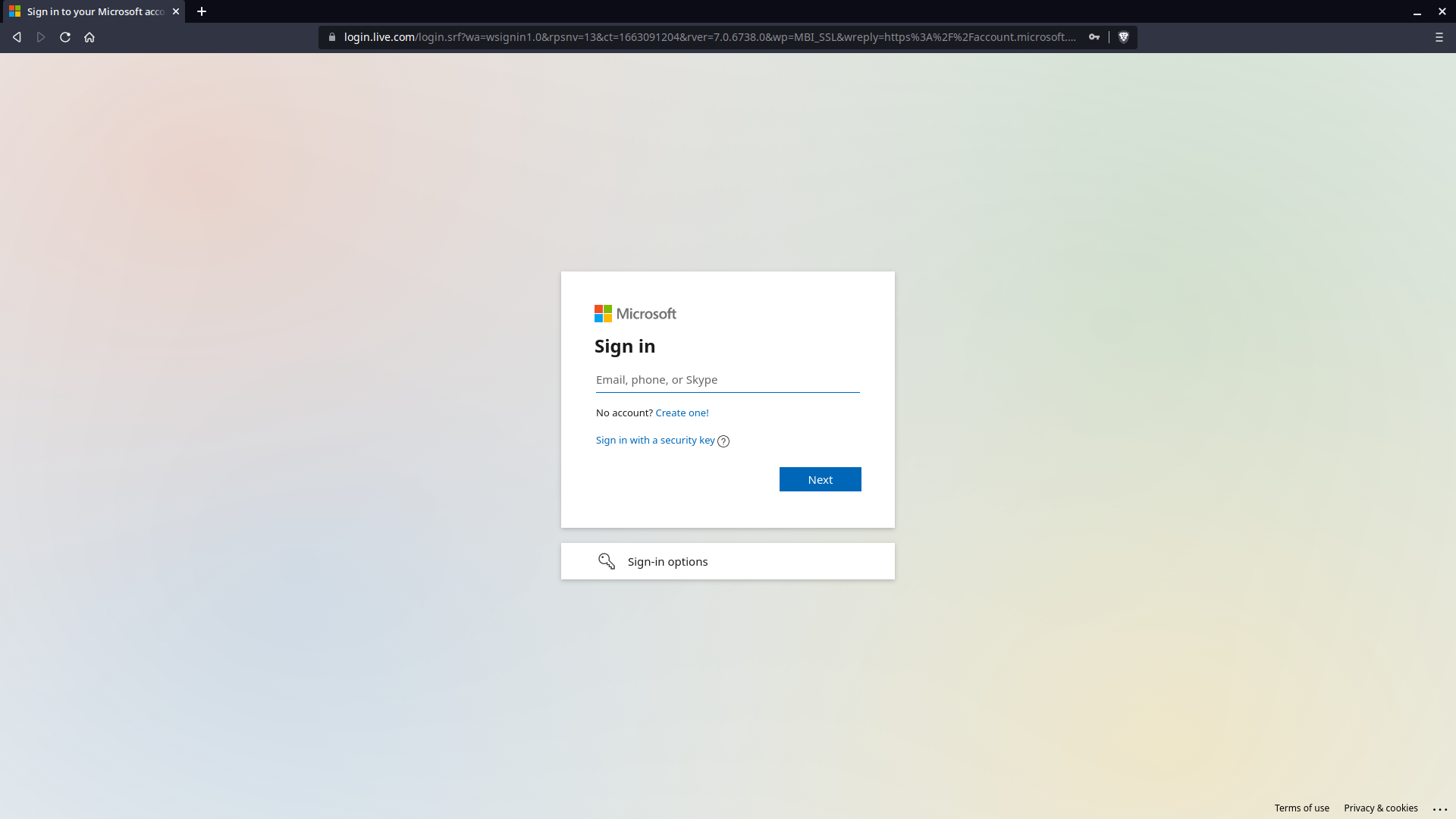Image resolution: width=1456 pixels, height=819 pixels.
Task: Open the saved passwords key icon
Action: click(x=1094, y=37)
